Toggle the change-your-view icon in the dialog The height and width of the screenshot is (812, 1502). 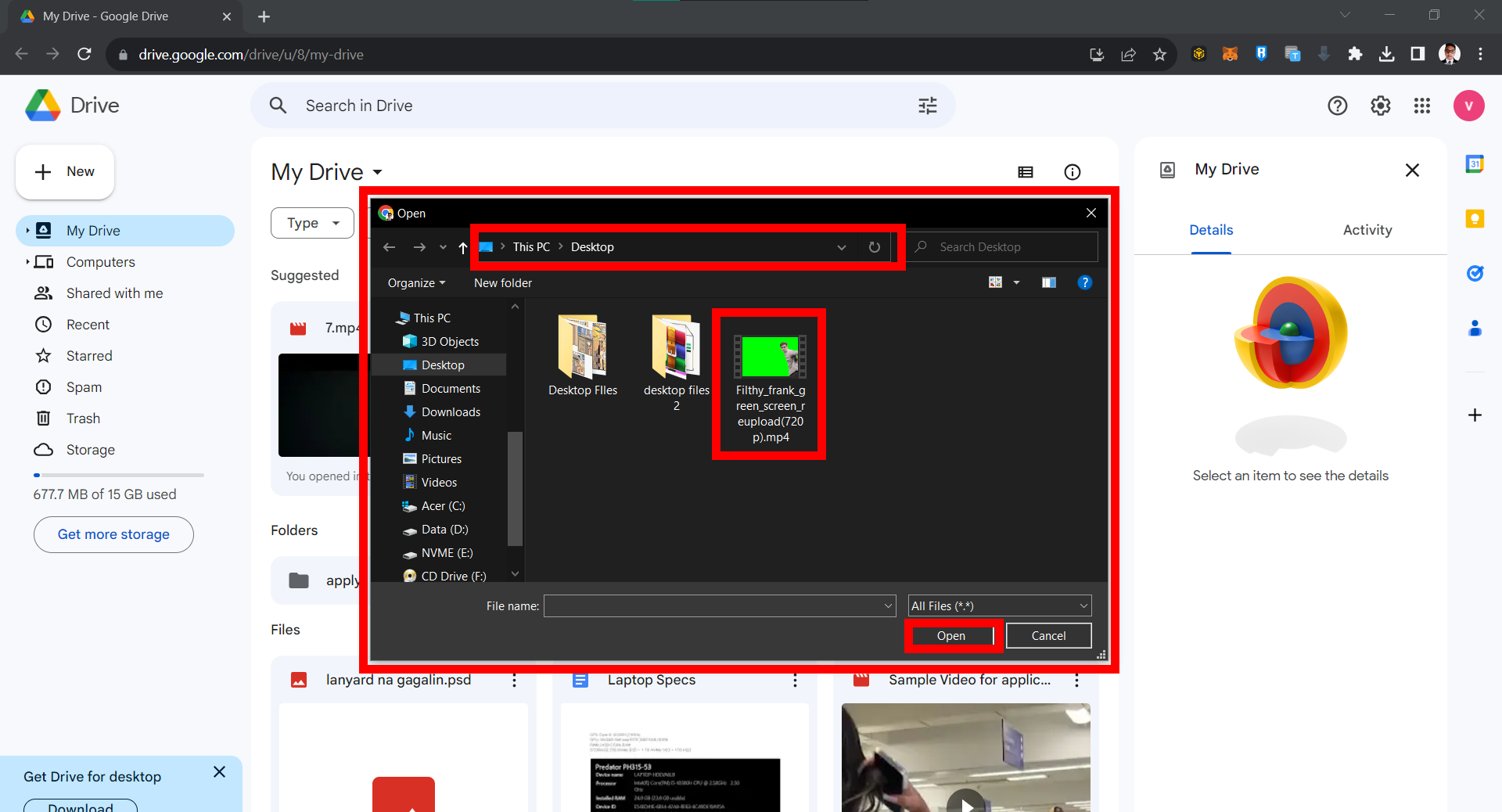[x=995, y=282]
